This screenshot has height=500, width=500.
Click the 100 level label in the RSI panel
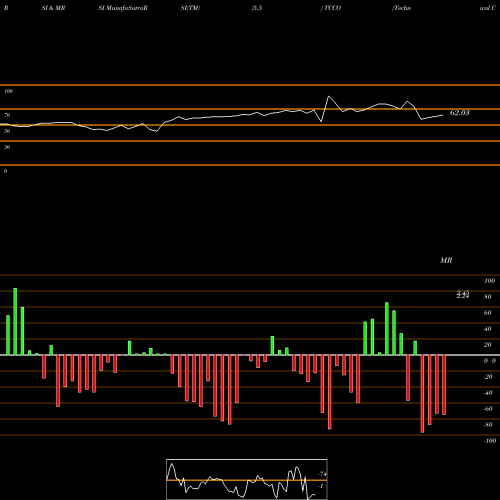[x=8, y=91]
